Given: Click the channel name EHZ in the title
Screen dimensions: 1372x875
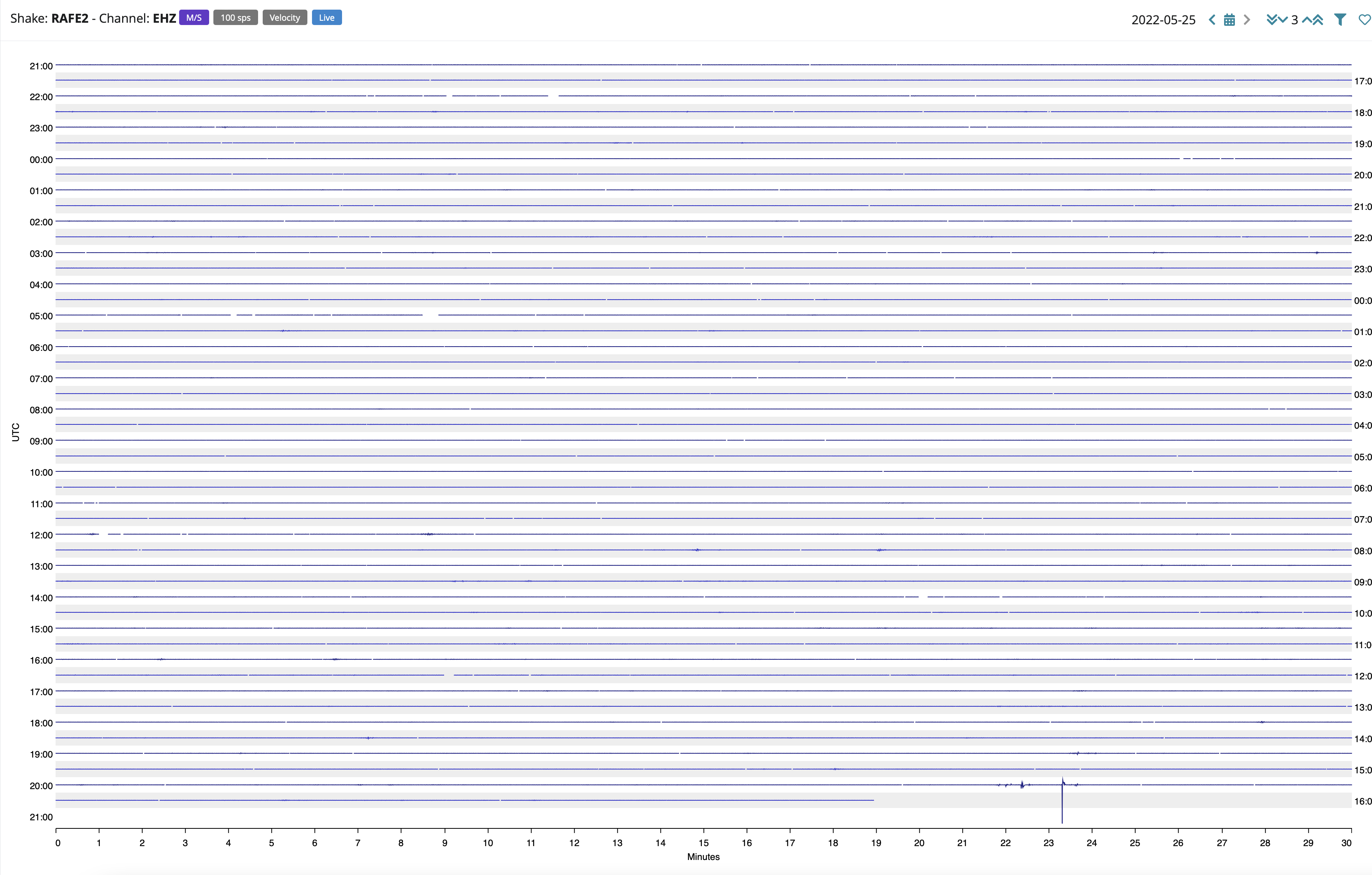Looking at the screenshot, I should (x=164, y=18).
